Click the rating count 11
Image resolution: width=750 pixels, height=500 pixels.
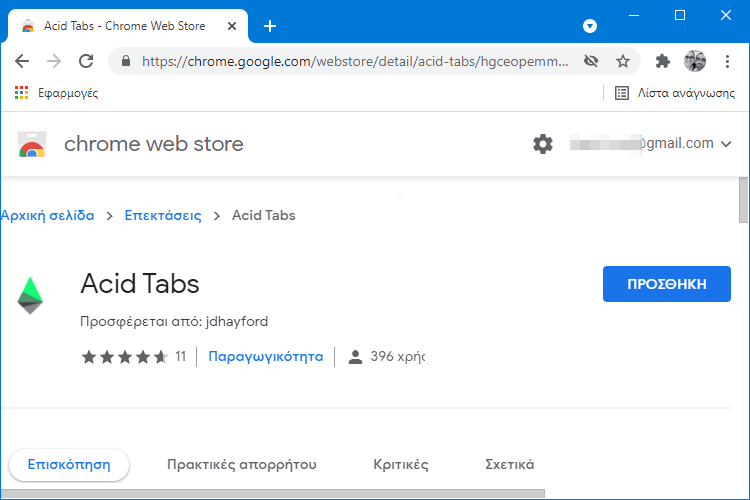(180, 356)
